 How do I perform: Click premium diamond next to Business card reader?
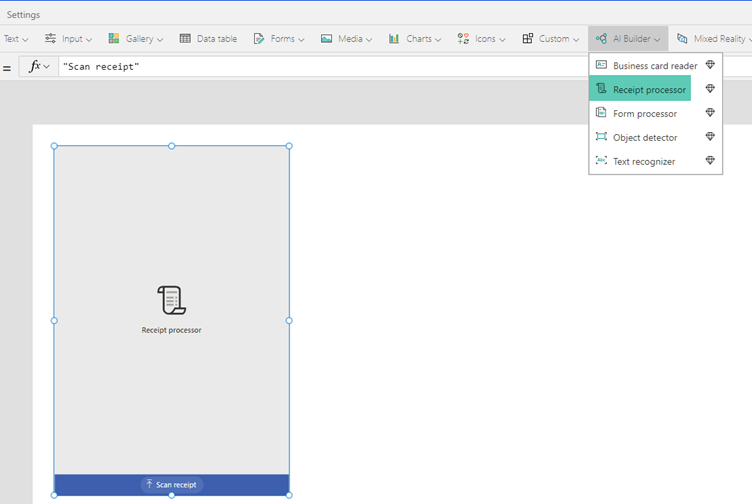coord(710,65)
